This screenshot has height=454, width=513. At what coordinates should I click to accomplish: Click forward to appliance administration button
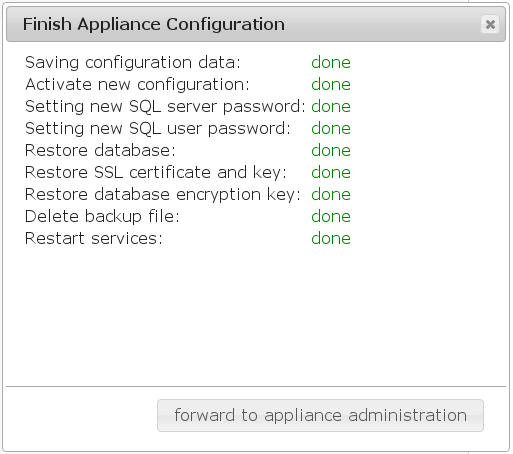tap(320, 415)
